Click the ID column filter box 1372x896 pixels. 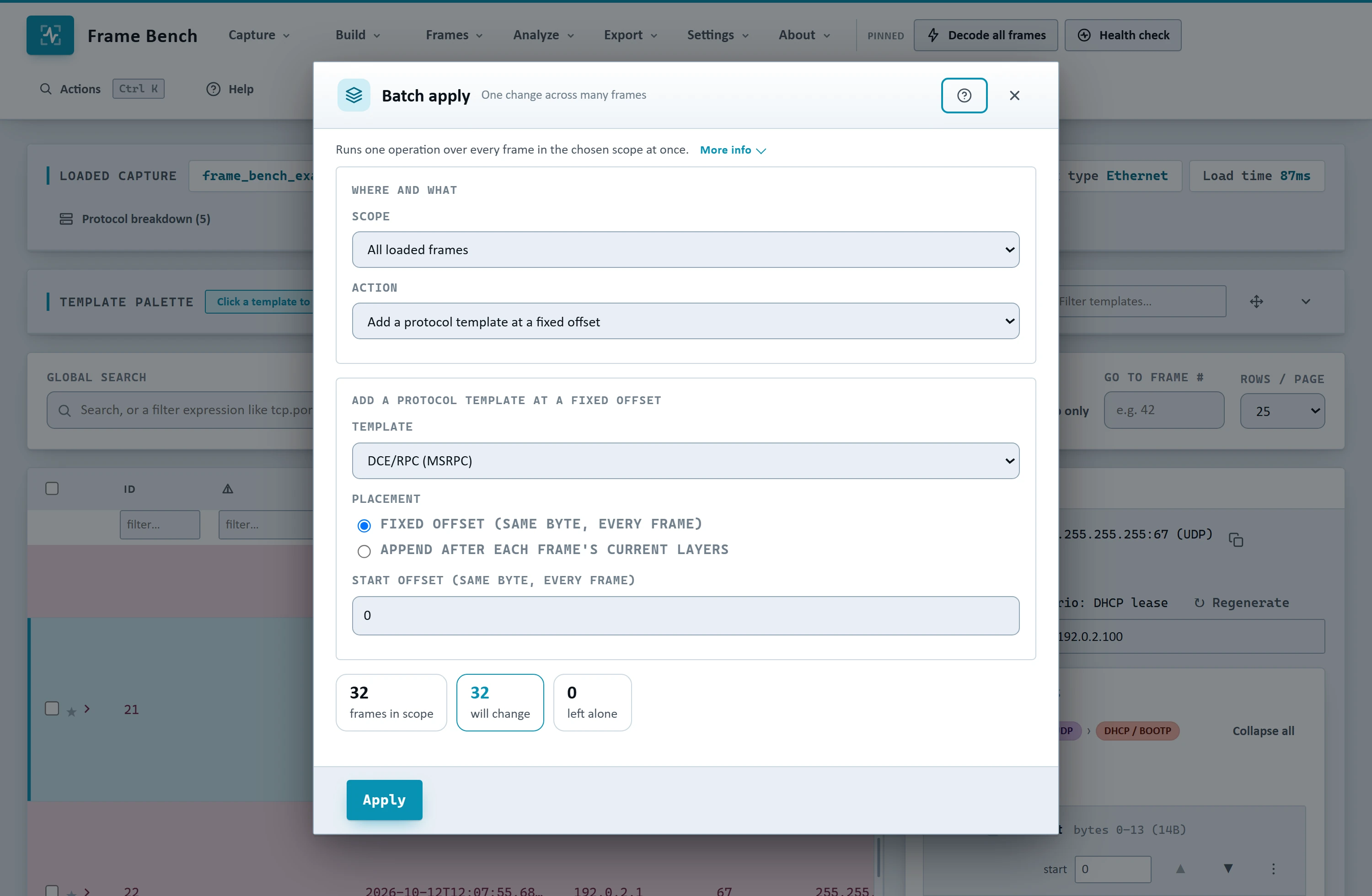click(160, 524)
